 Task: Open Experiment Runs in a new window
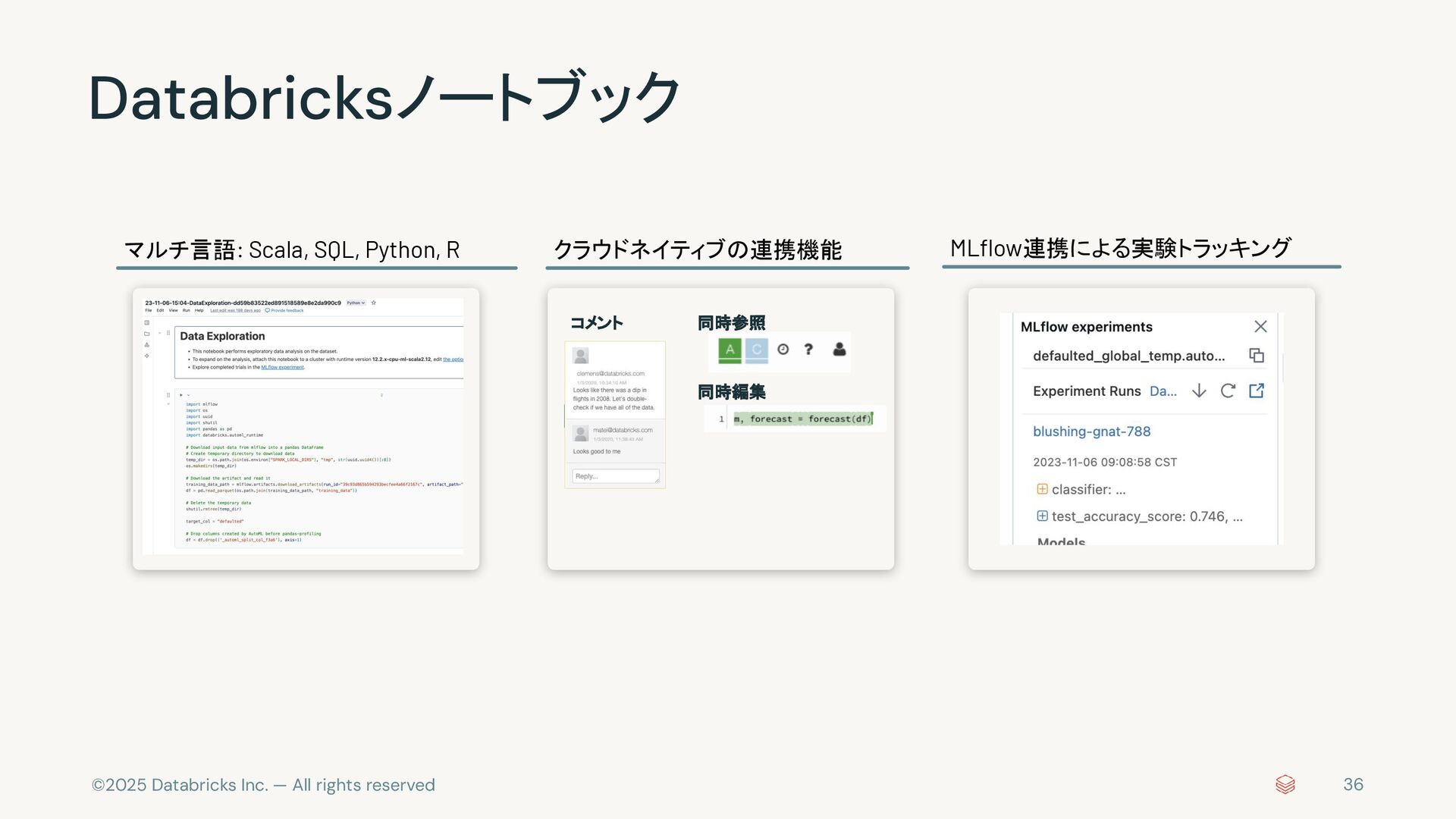(x=1257, y=391)
